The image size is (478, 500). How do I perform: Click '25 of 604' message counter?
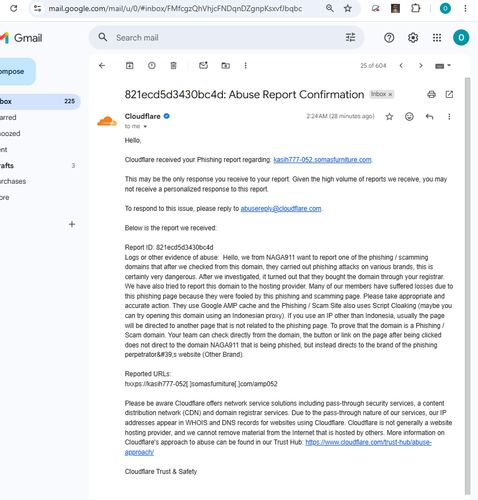point(373,66)
